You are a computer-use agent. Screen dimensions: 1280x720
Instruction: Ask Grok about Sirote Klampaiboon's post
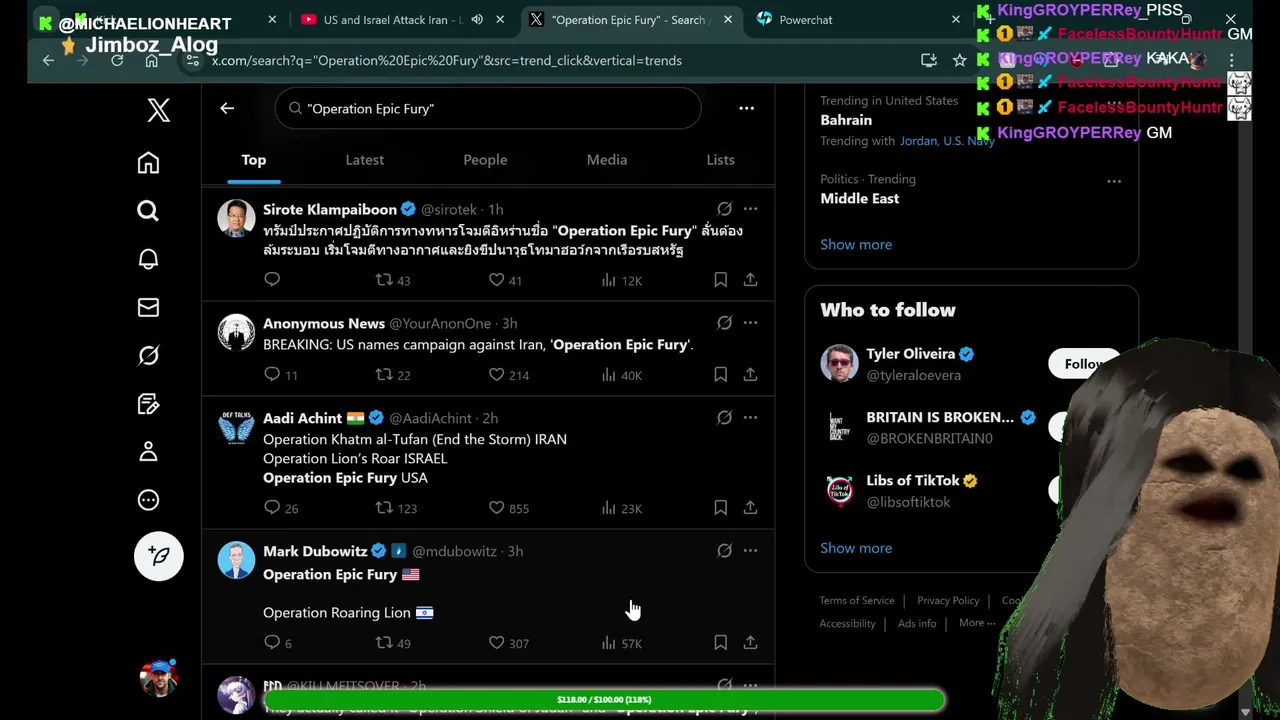pyautogui.click(x=724, y=209)
